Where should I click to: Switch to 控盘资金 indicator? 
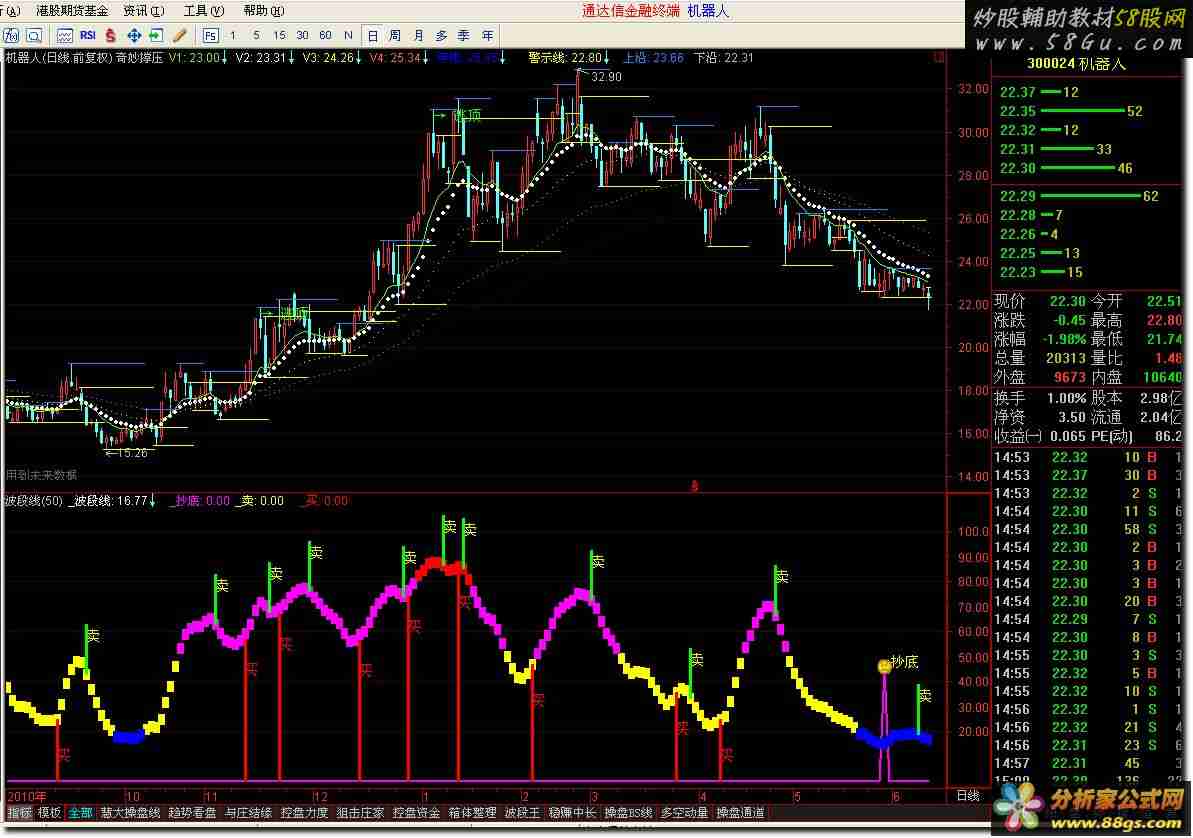416,813
